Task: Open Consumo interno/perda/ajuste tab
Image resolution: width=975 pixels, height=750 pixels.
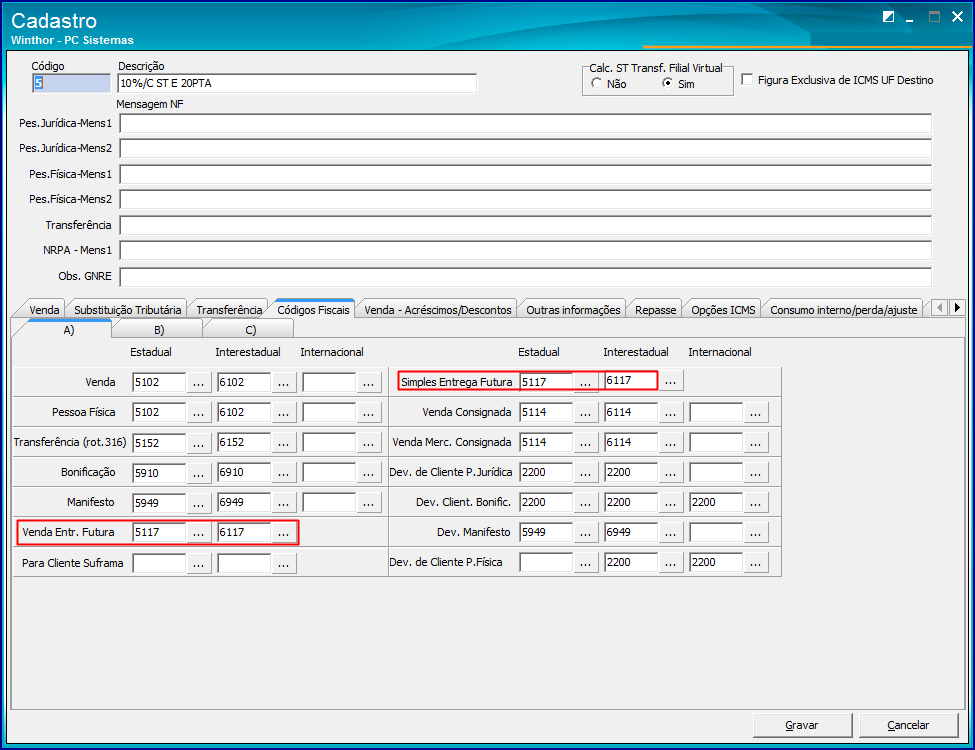Action: [x=843, y=310]
